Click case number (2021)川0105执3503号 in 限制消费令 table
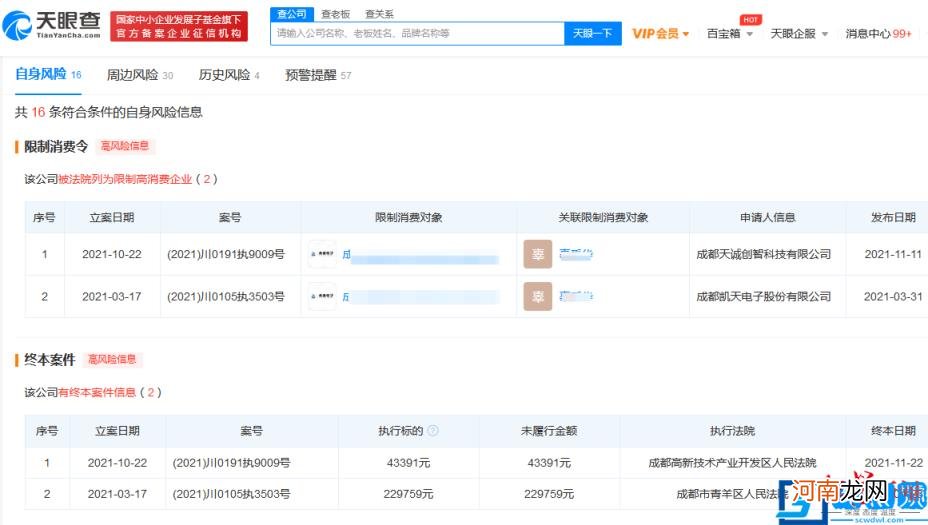 pyautogui.click(x=225, y=296)
